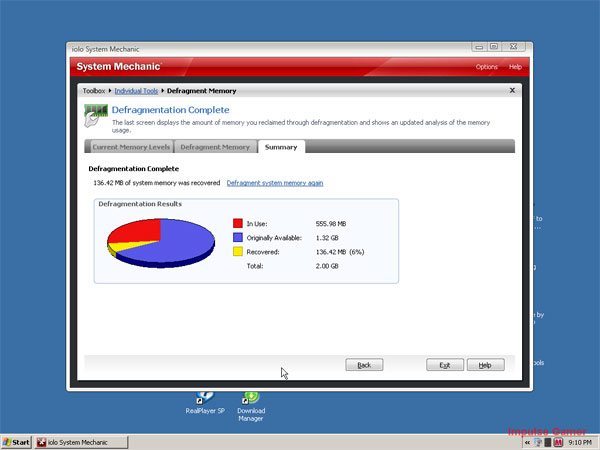Click the network tray icon
This screenshot has width=600, height=450.
pos(538,443)
